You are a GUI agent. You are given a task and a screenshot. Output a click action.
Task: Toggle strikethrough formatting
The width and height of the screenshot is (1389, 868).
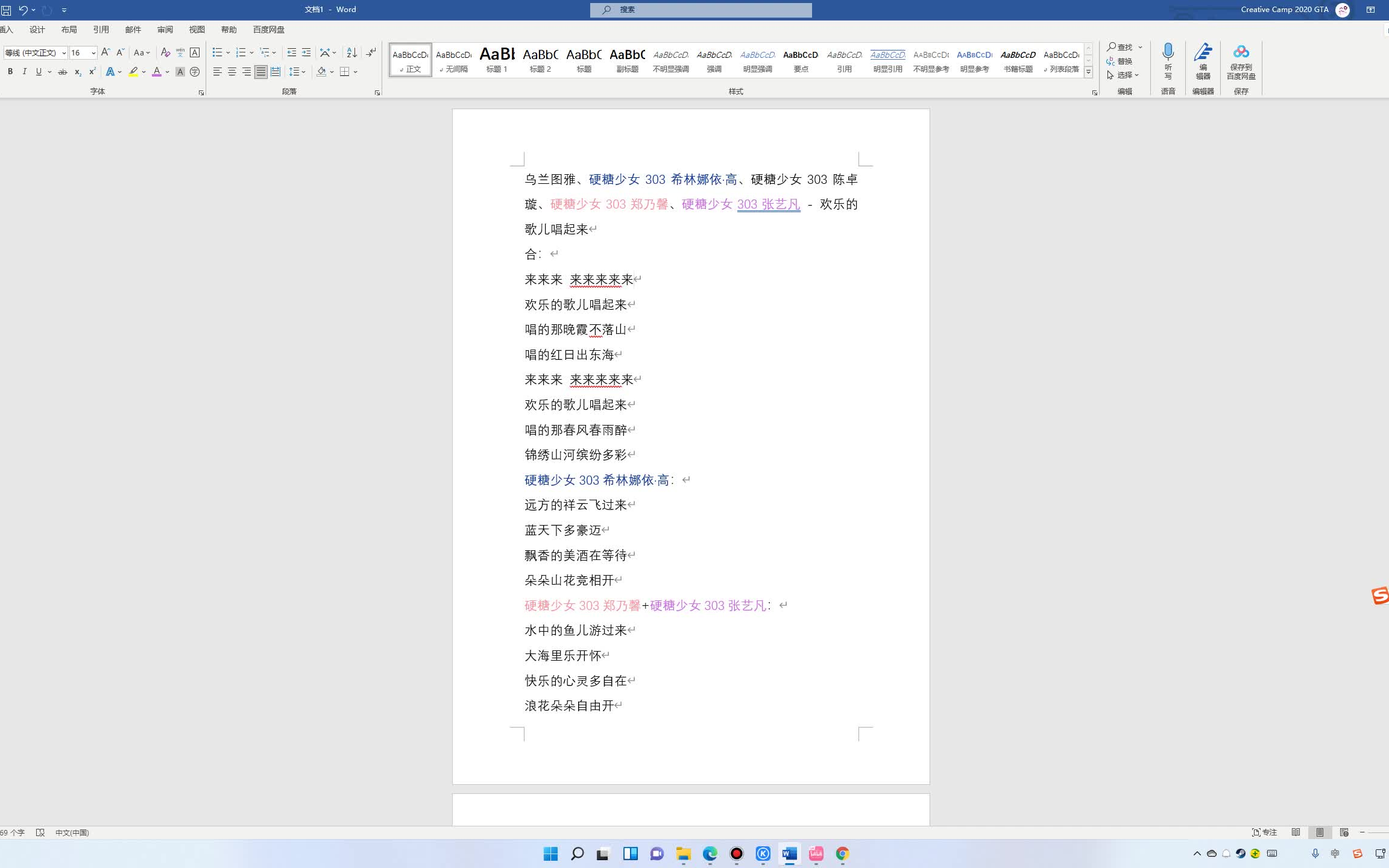pyautogui.click(x=63, y=72)
